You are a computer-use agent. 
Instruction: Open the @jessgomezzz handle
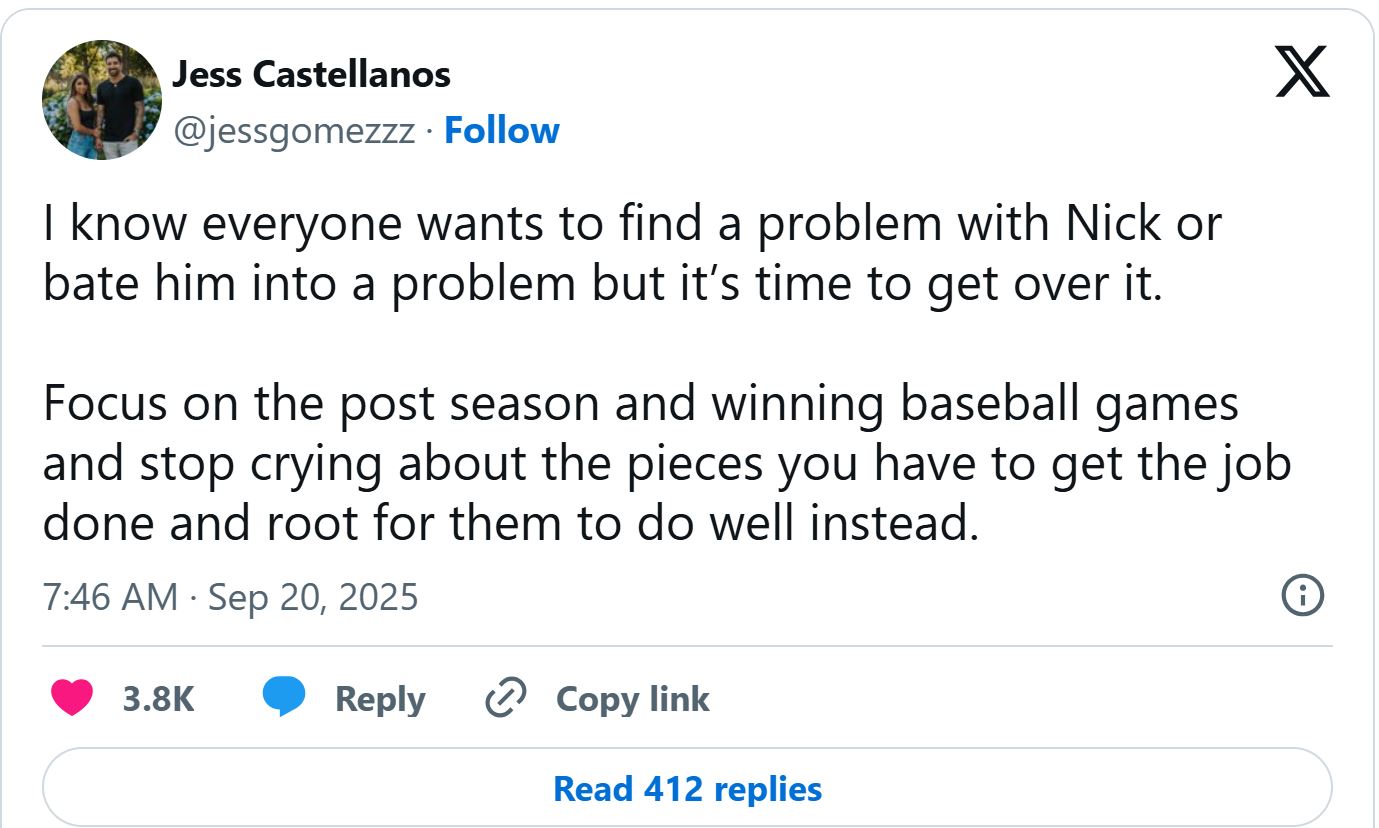[x=294, y=131]
